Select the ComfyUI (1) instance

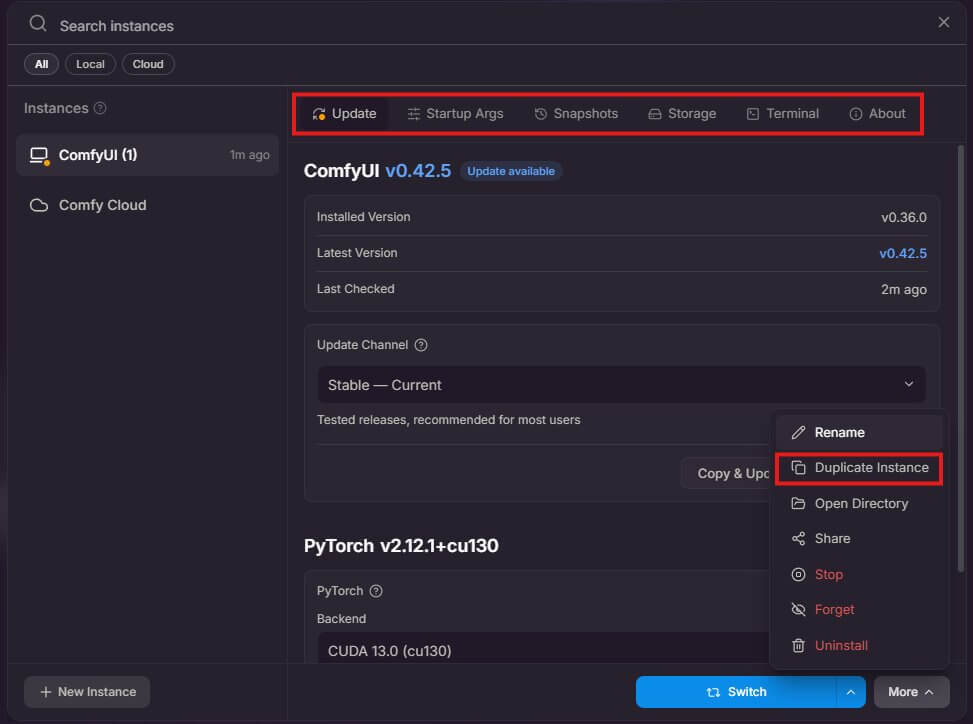coord(148,154)
